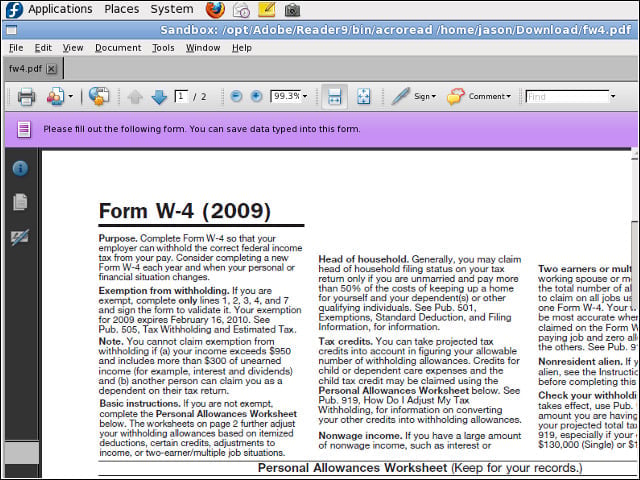Go to previous page up arrow

coord(135,97)
